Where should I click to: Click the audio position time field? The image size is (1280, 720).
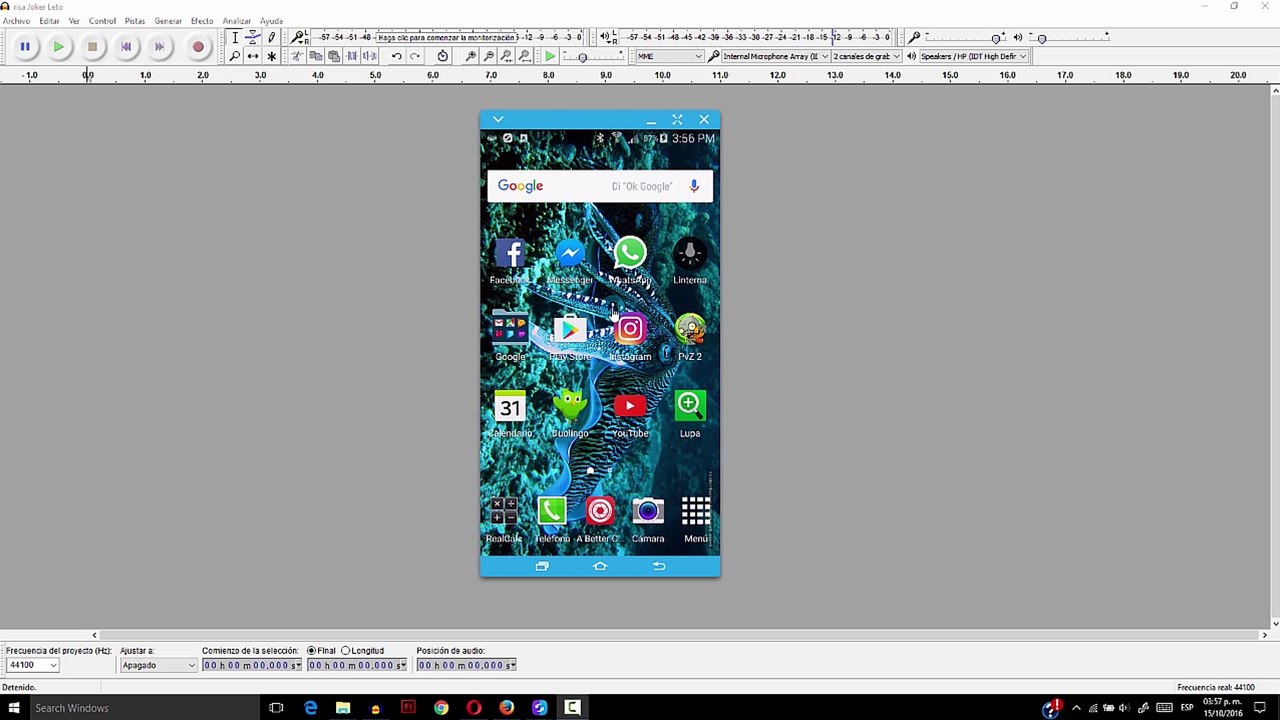[x=467, y=665]
